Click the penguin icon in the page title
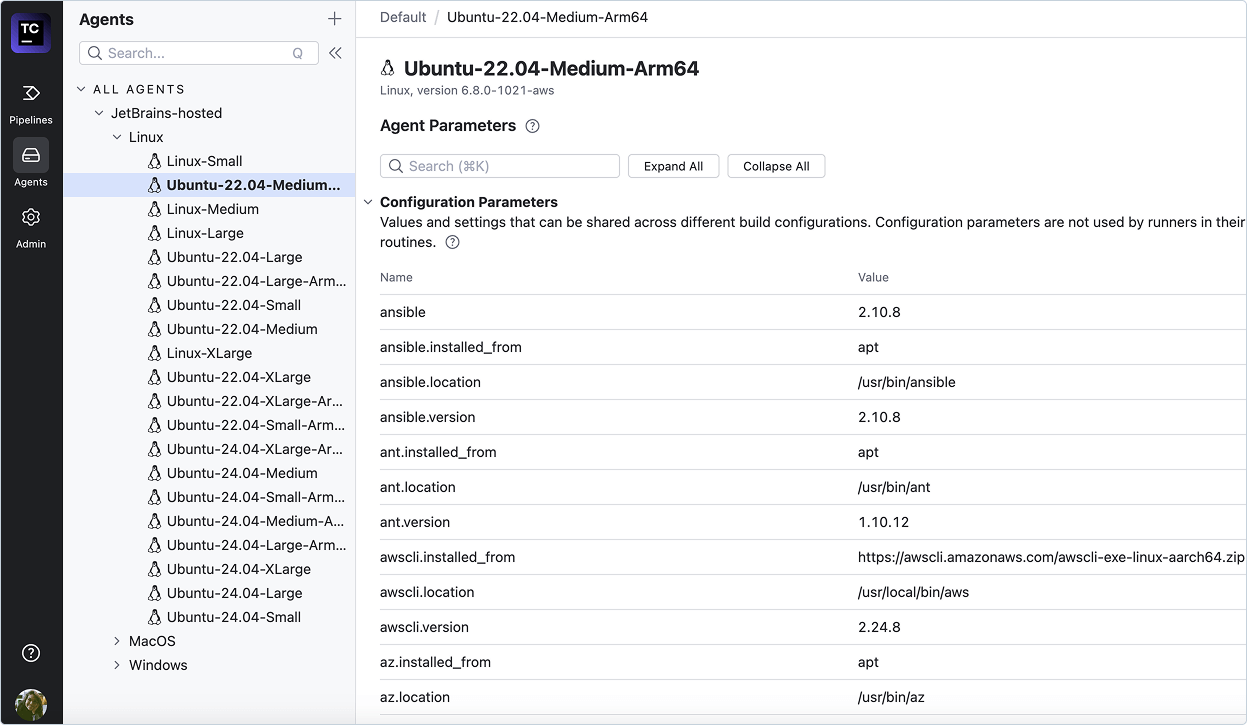The width and height of the screenshot is (1247, 725). [388, 68]
